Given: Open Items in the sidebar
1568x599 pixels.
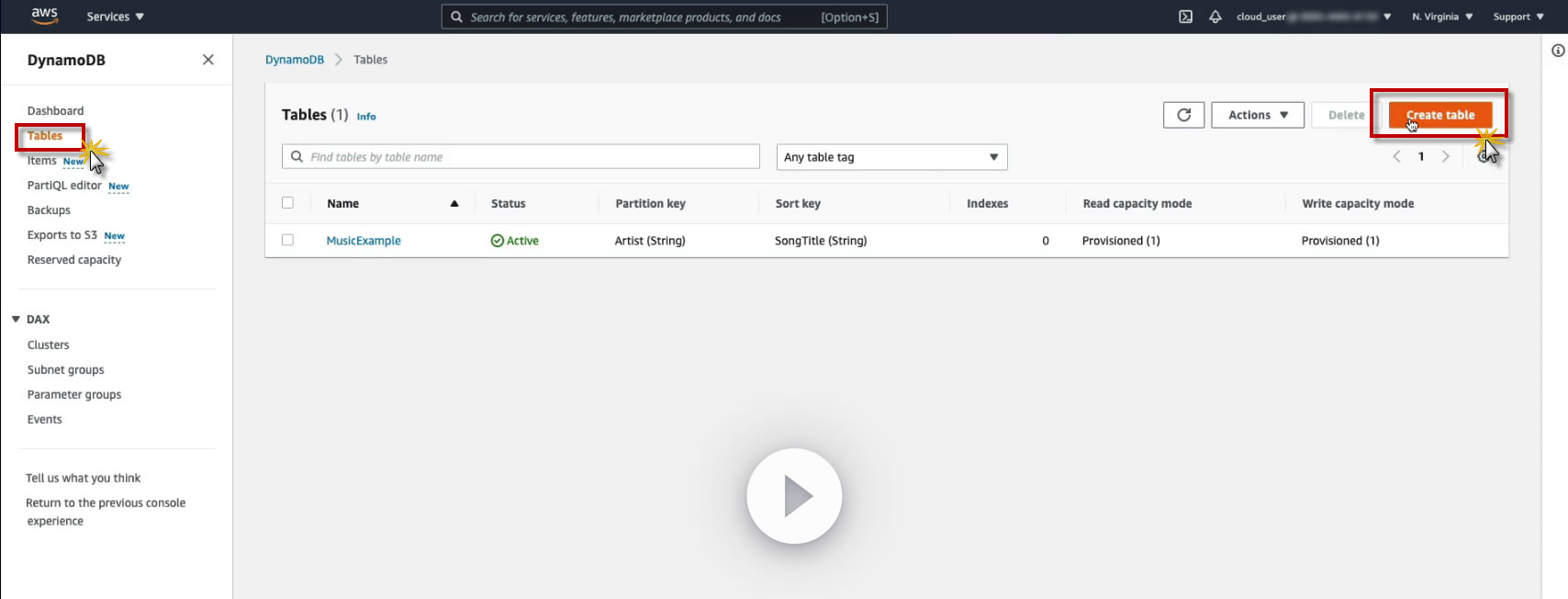Looking at the screenshot, I should pos(41,161).
